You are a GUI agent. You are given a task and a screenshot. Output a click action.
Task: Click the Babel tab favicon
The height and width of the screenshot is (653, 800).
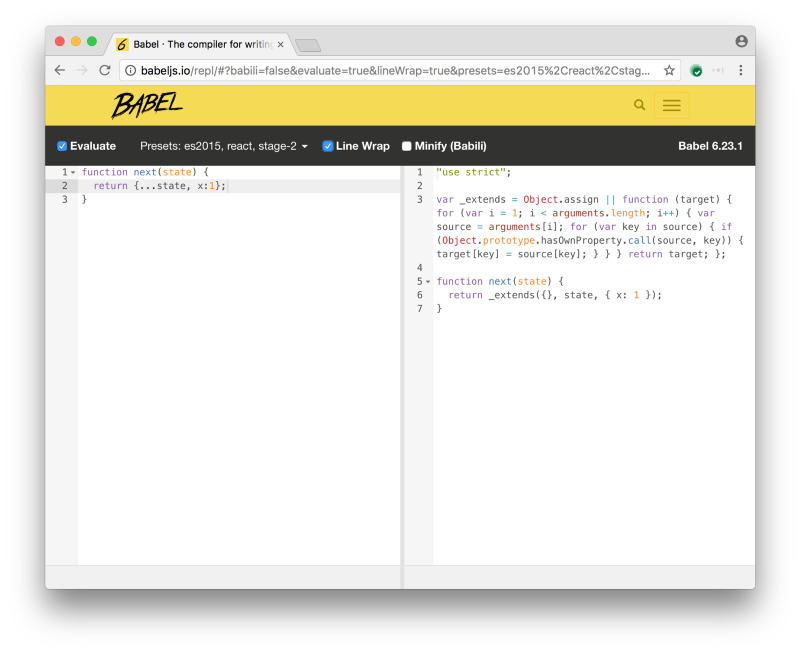122,44
